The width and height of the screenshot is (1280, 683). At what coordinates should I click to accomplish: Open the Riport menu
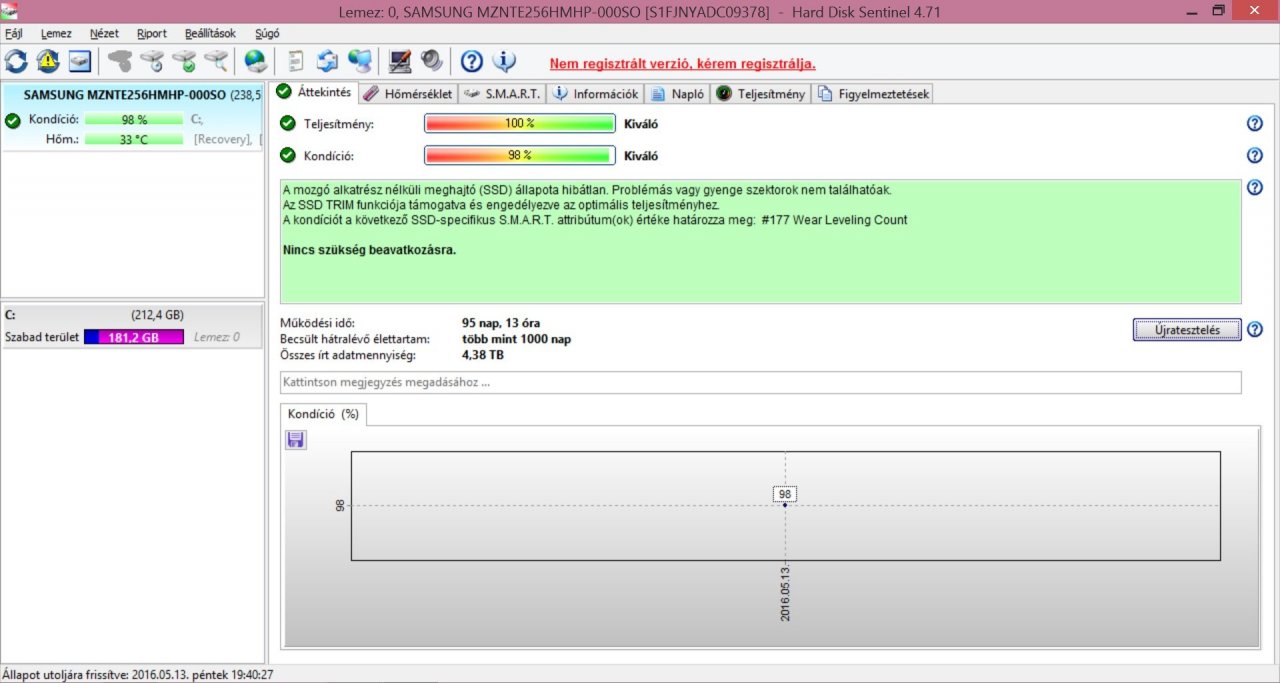[x=152, y=33]
